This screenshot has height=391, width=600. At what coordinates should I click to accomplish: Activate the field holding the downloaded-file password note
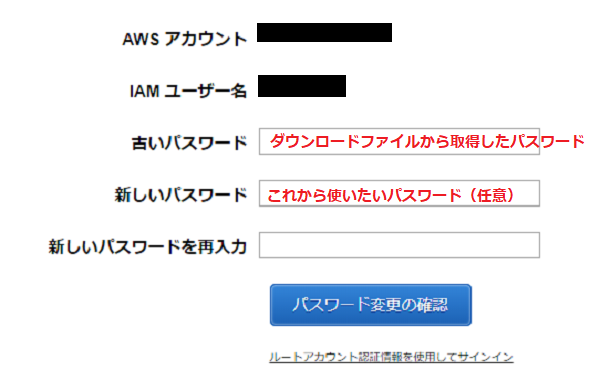[x=399, y=142]
